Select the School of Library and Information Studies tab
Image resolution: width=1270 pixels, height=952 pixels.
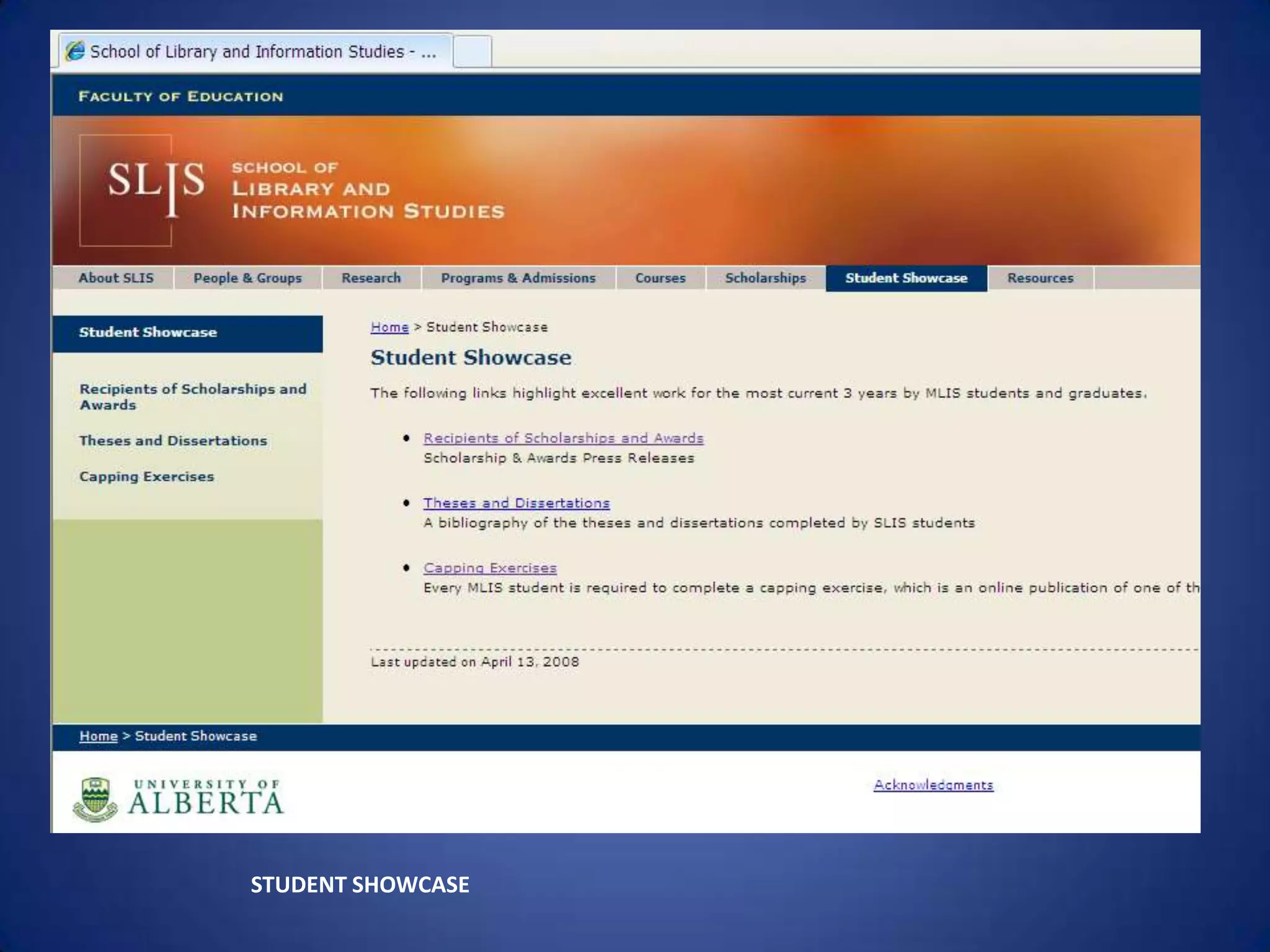click(255, 51)
